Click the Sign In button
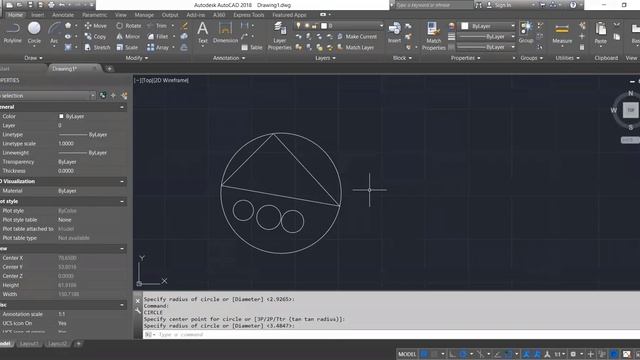 (x=499, y=5)
